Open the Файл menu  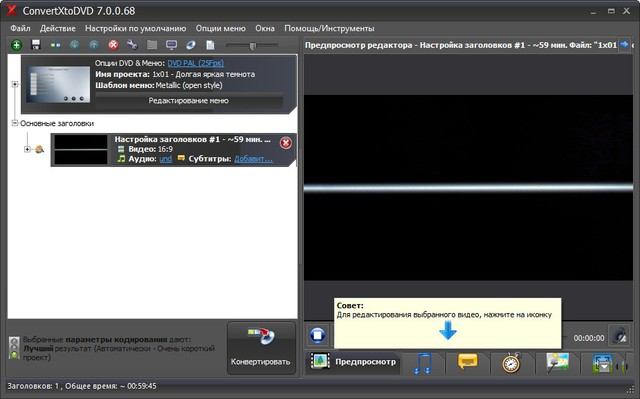(20, 29)
